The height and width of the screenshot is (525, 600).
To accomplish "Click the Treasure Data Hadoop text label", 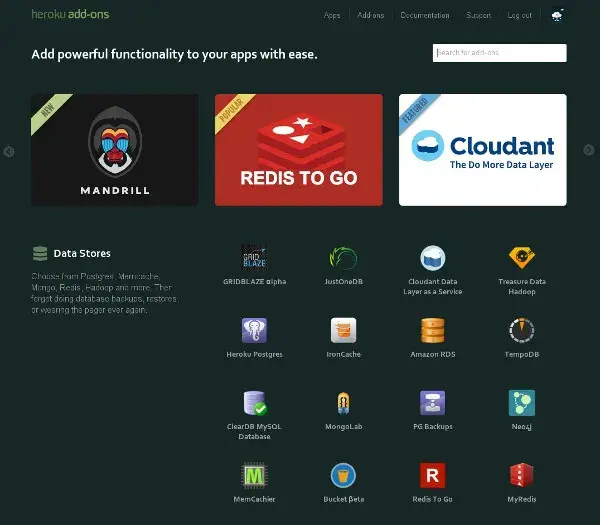I will click(x=522, y=287).
